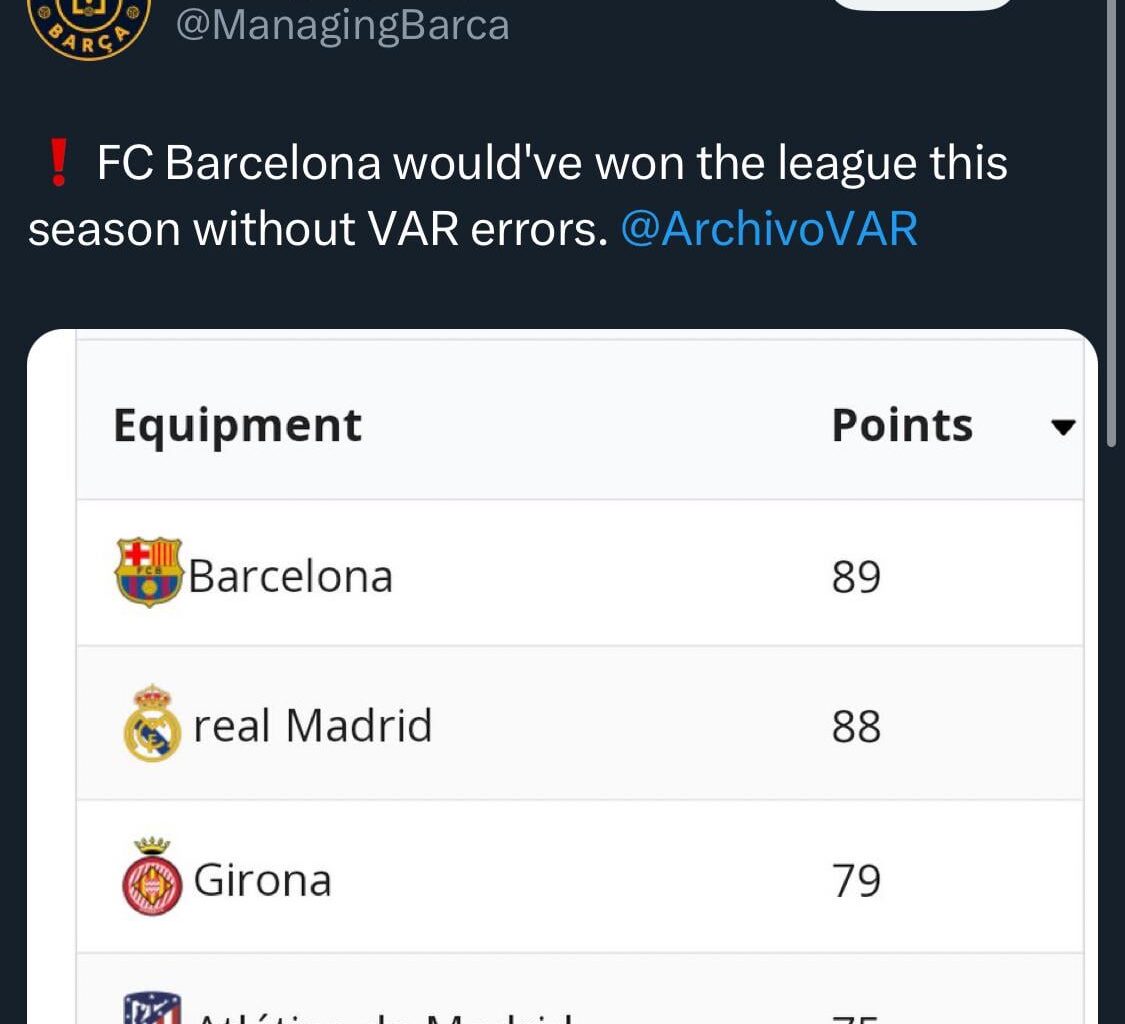1125x1024 pixels.
Task: Select the Girona team name
Action: pyautogui.click(x=262, y=880)
